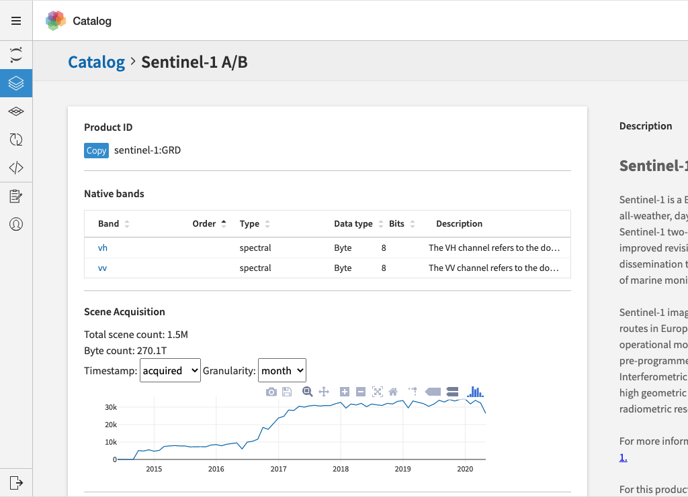Download plot as PNG camera icon

[x=271, y=392]
